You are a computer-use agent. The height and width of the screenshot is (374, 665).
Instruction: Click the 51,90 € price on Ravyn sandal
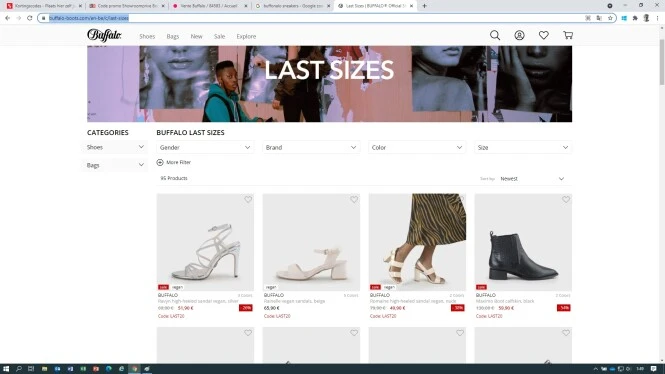(185, 308)
